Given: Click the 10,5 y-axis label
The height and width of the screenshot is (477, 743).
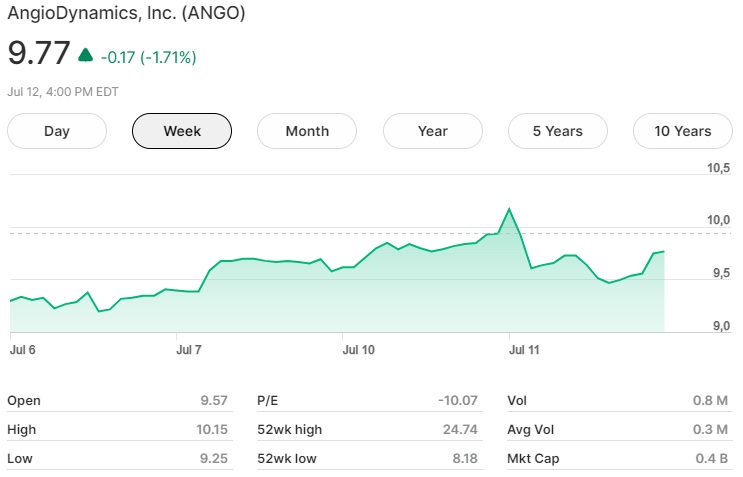Looking at the screenshot, I should 718,168.
